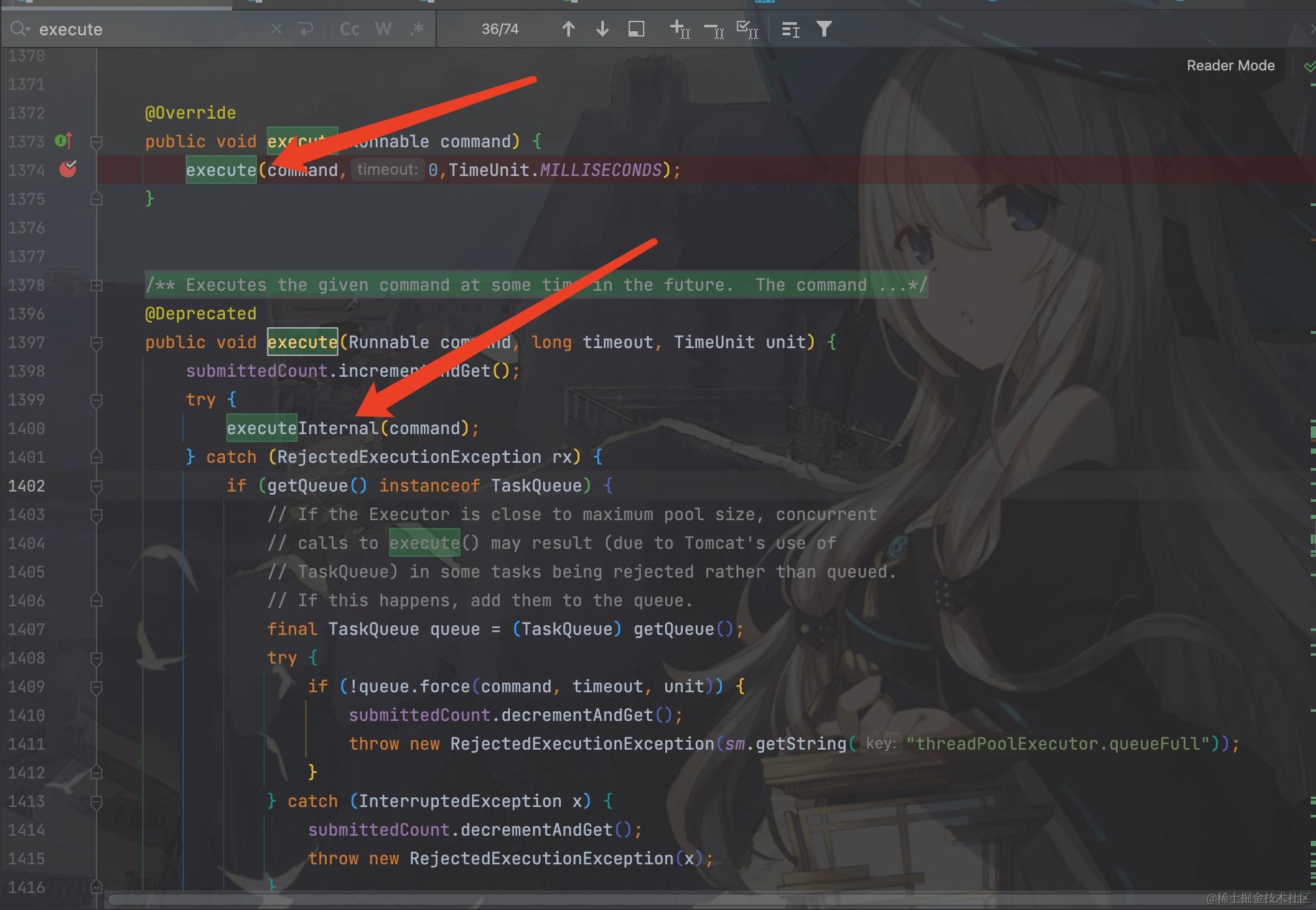Click line number 1397 in gutter
The width and height of the screenshot is (1316, 910).
pos(27,342)
